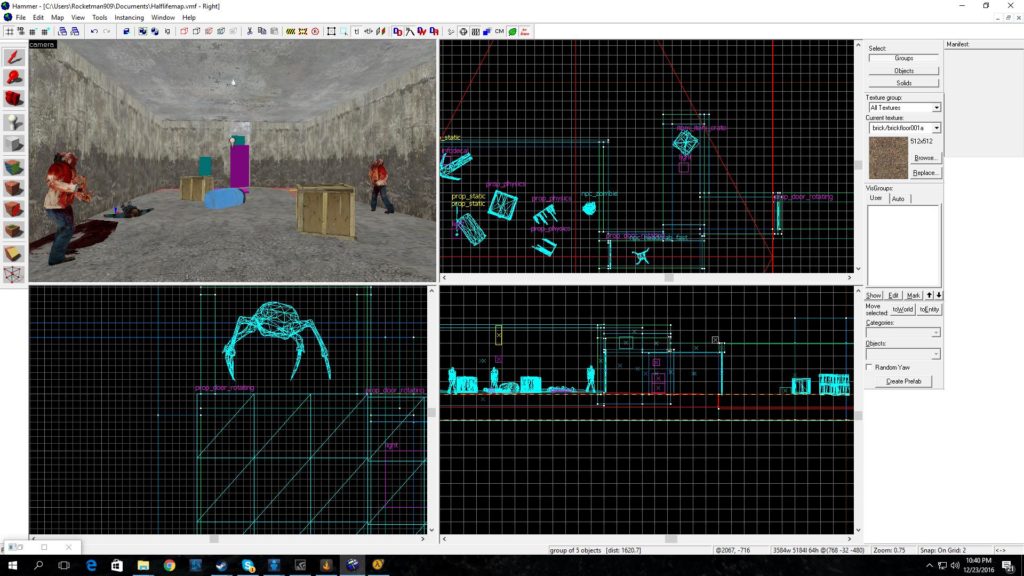Click the Select Groups button
1024x576 pixels.
903,58
